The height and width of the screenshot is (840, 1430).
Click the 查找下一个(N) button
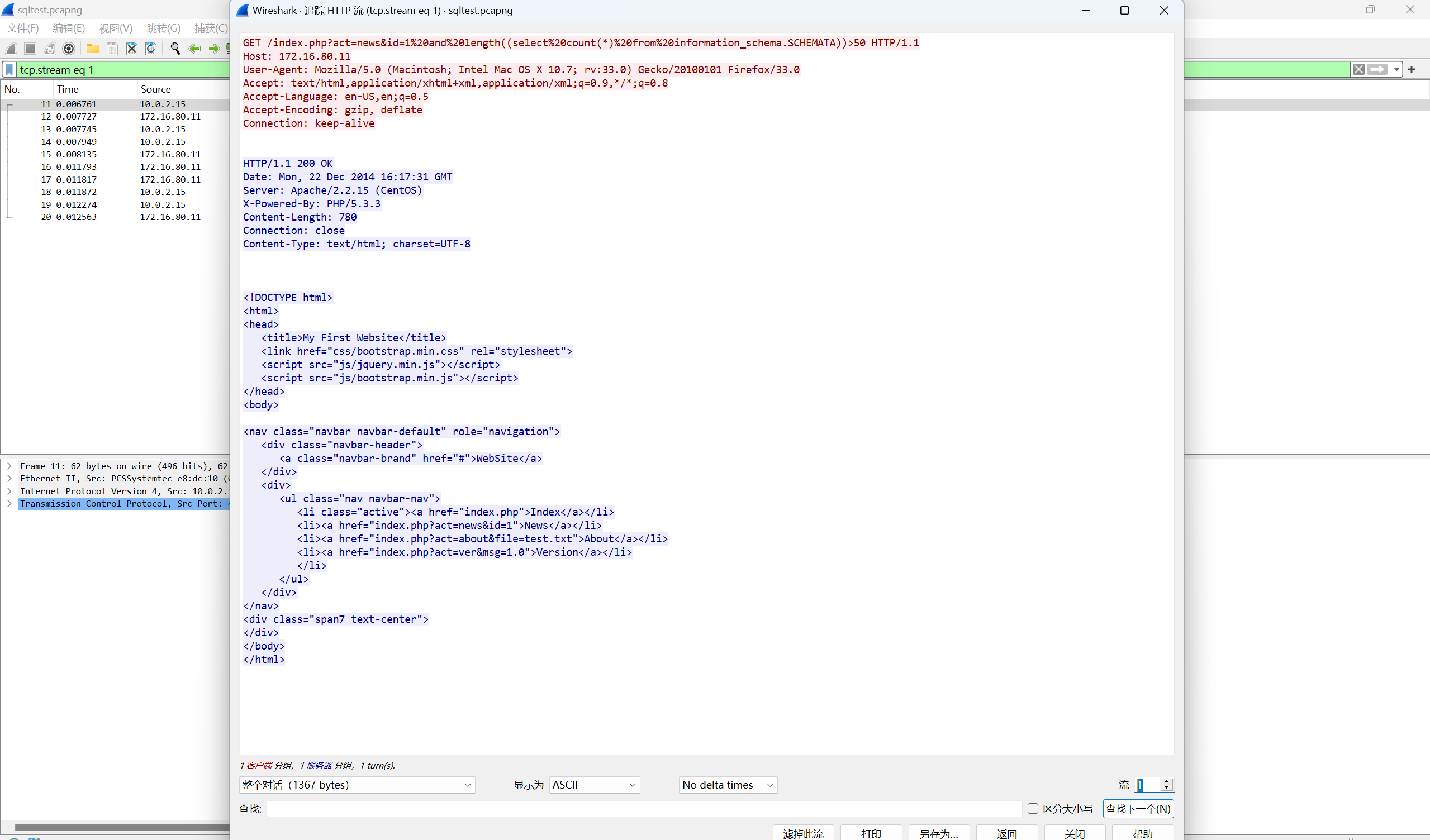[x=1138, y=809]
